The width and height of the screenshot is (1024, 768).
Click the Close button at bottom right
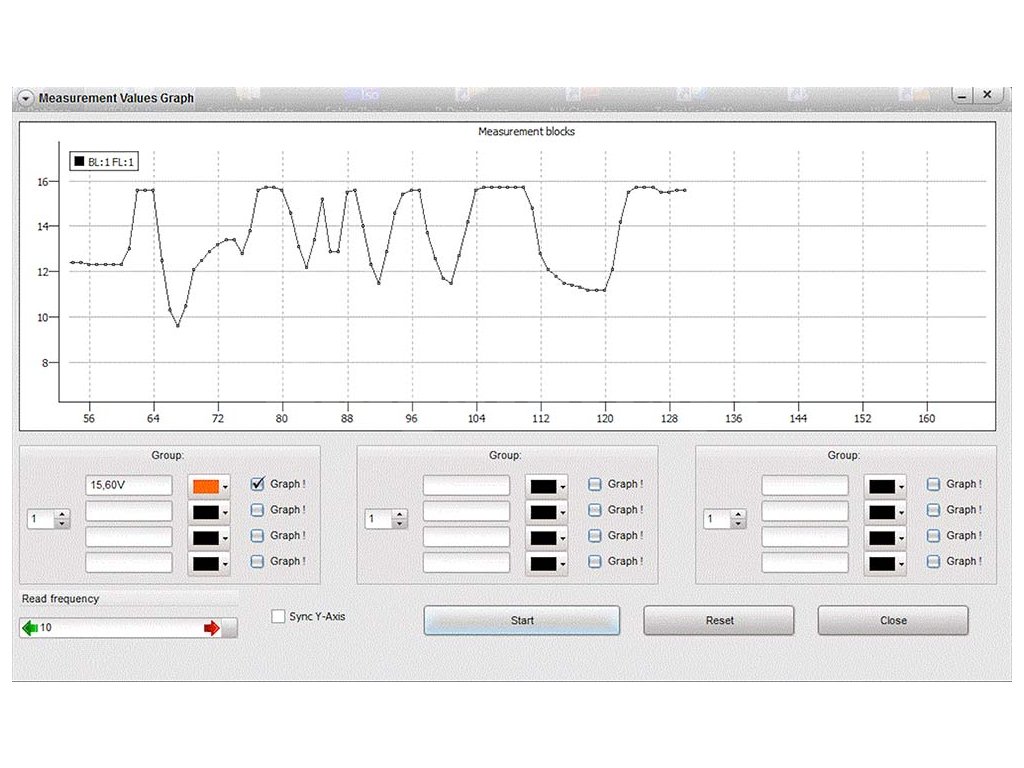tap(892, 620)
